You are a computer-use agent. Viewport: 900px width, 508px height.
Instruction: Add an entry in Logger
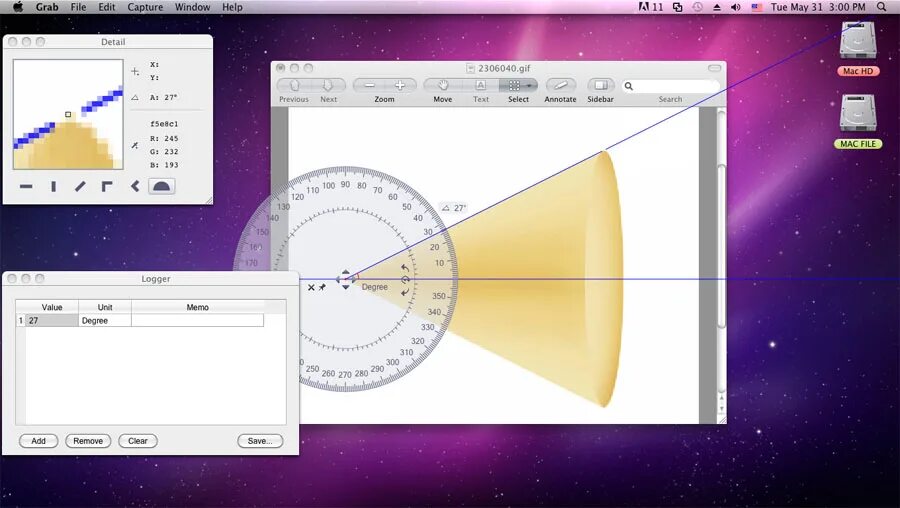[38, 441]
